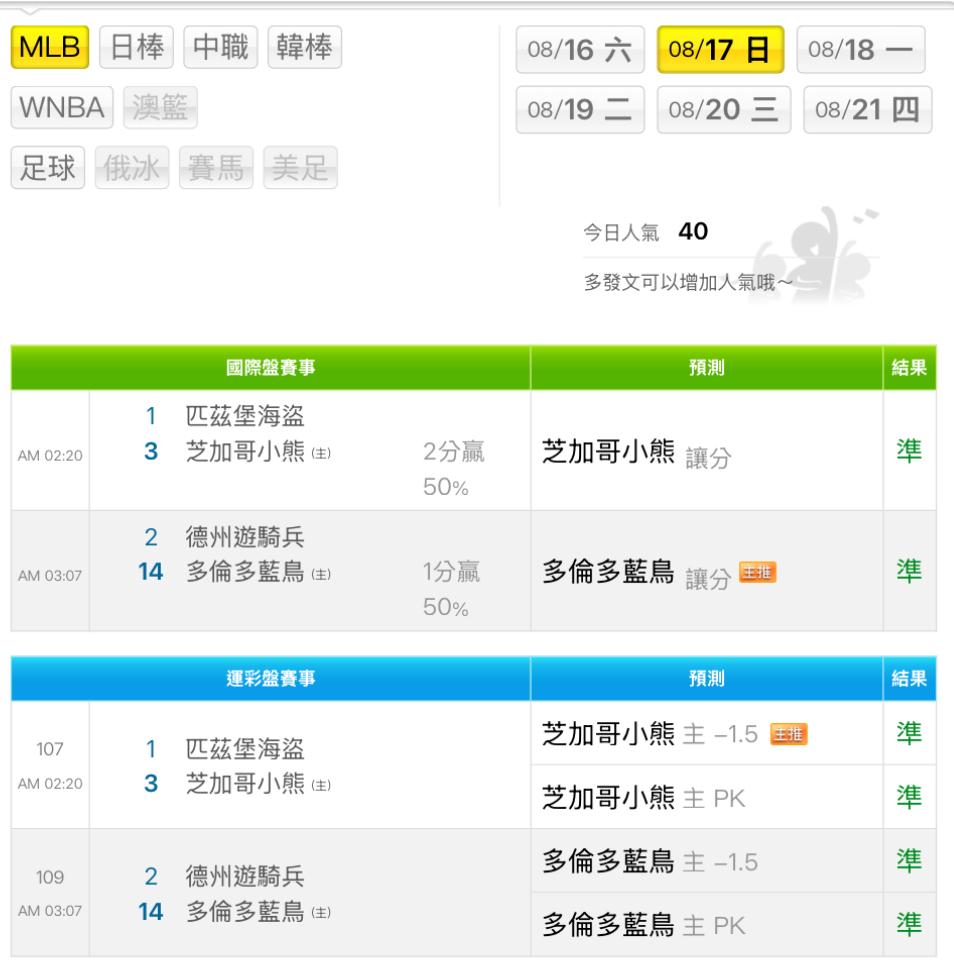Click 準 result for 芝加哥小熊 主 -1.5

coord(909,733)
